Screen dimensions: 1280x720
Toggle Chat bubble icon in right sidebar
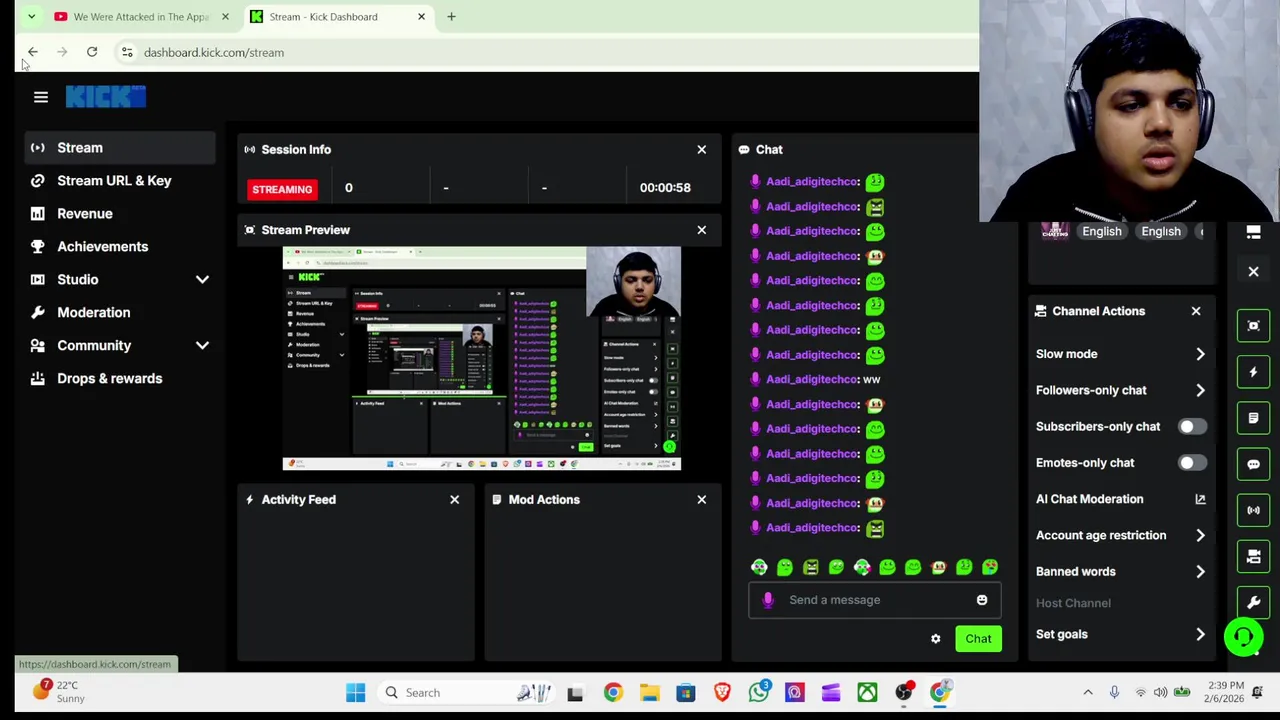pyautogui.click(x=1253, y=464)
